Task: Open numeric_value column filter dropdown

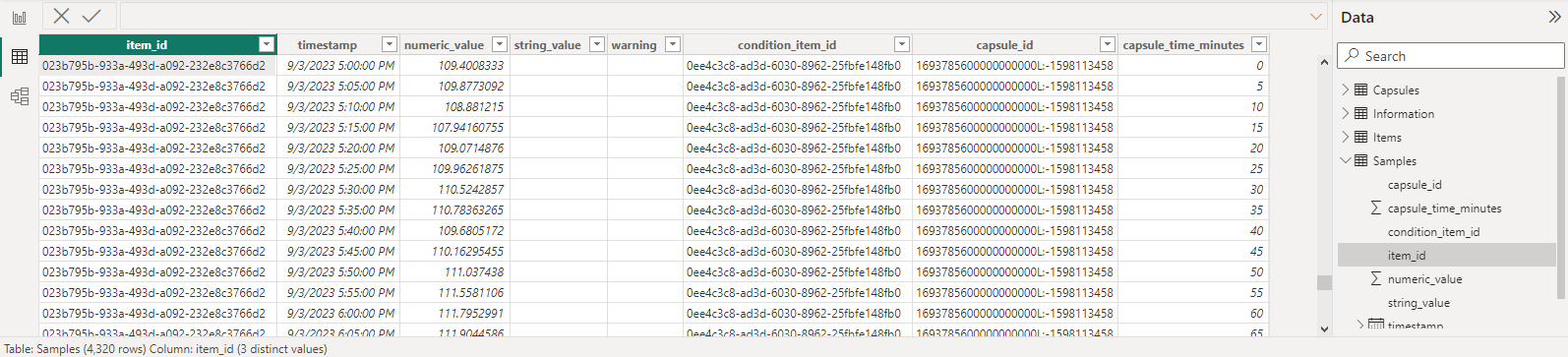Action: click(500, 45)
